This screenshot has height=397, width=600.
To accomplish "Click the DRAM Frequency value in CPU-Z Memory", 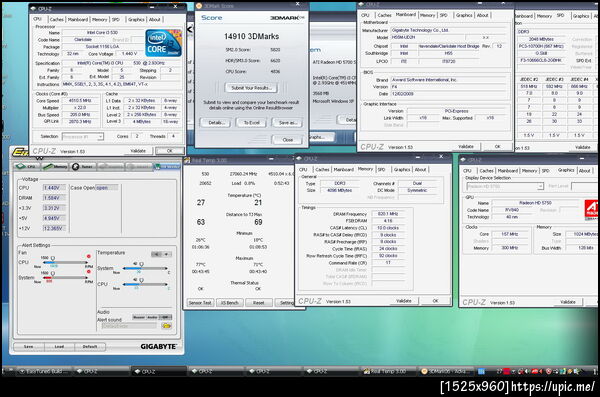I will (x=388, y=214).
